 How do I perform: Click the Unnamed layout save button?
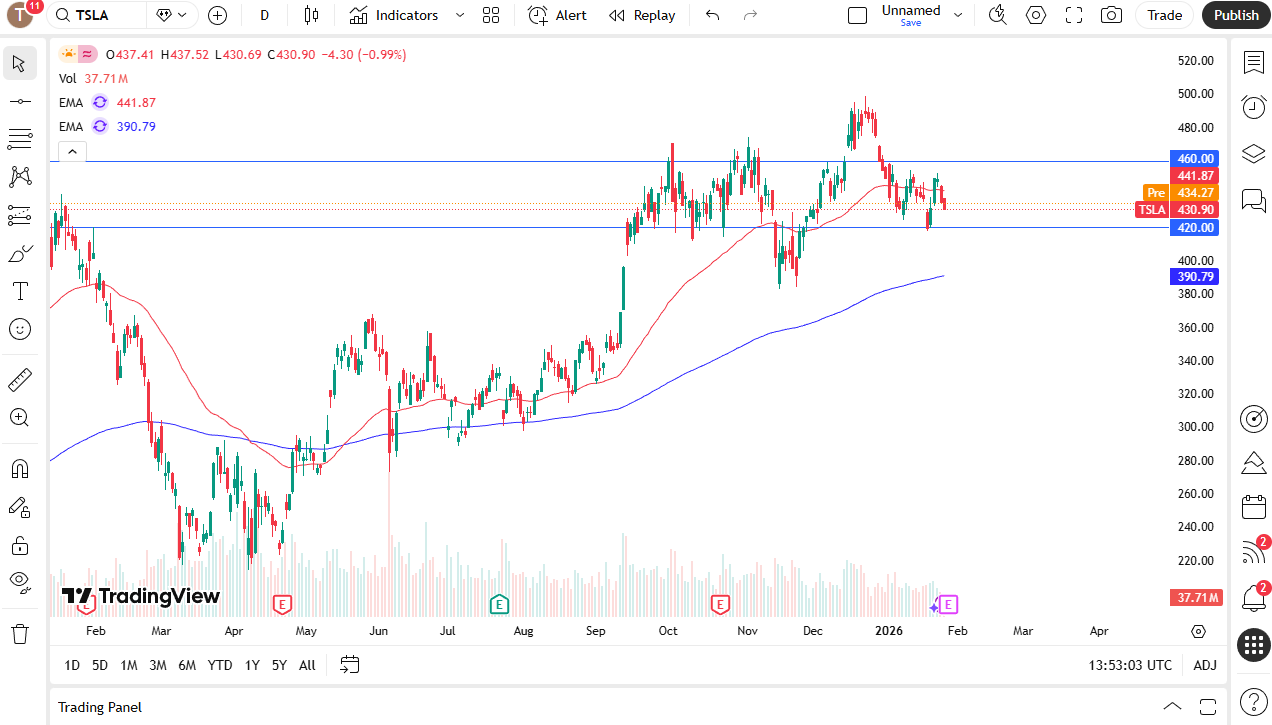coord(911,15)
